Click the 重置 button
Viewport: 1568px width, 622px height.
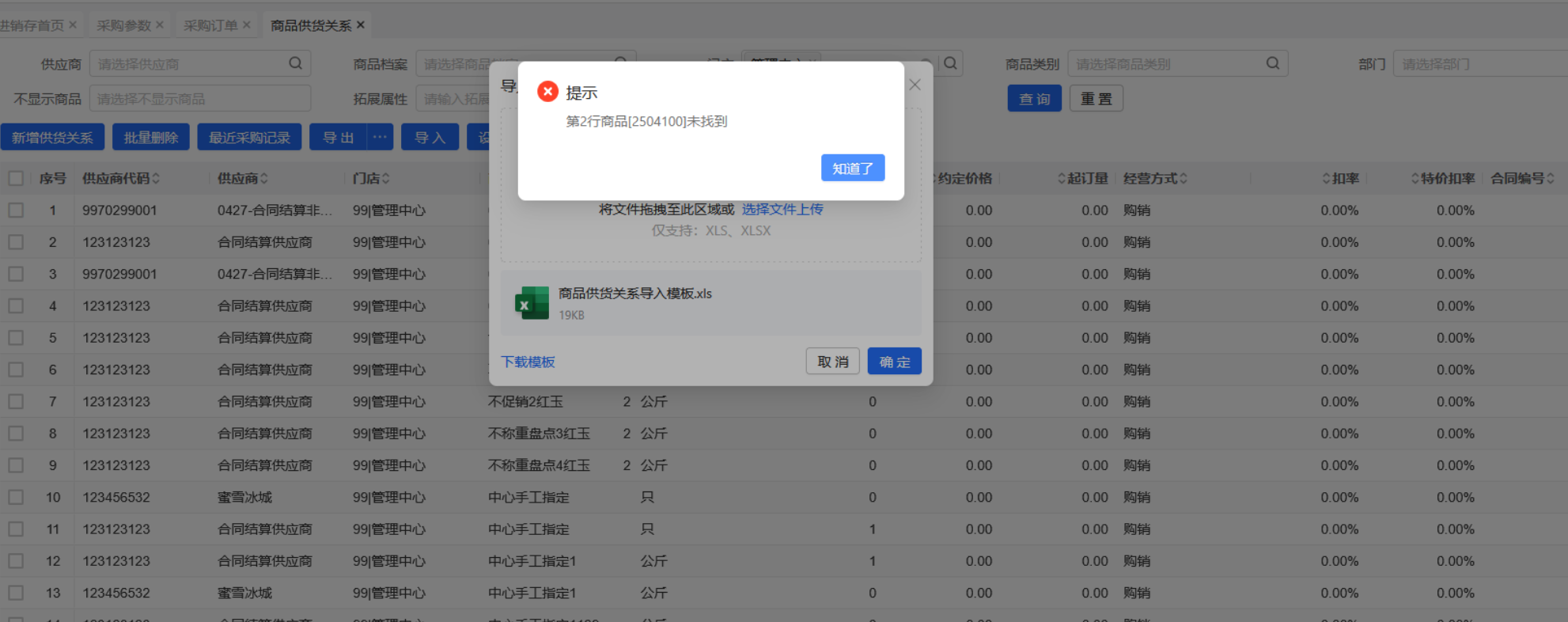click(1096, 99)
